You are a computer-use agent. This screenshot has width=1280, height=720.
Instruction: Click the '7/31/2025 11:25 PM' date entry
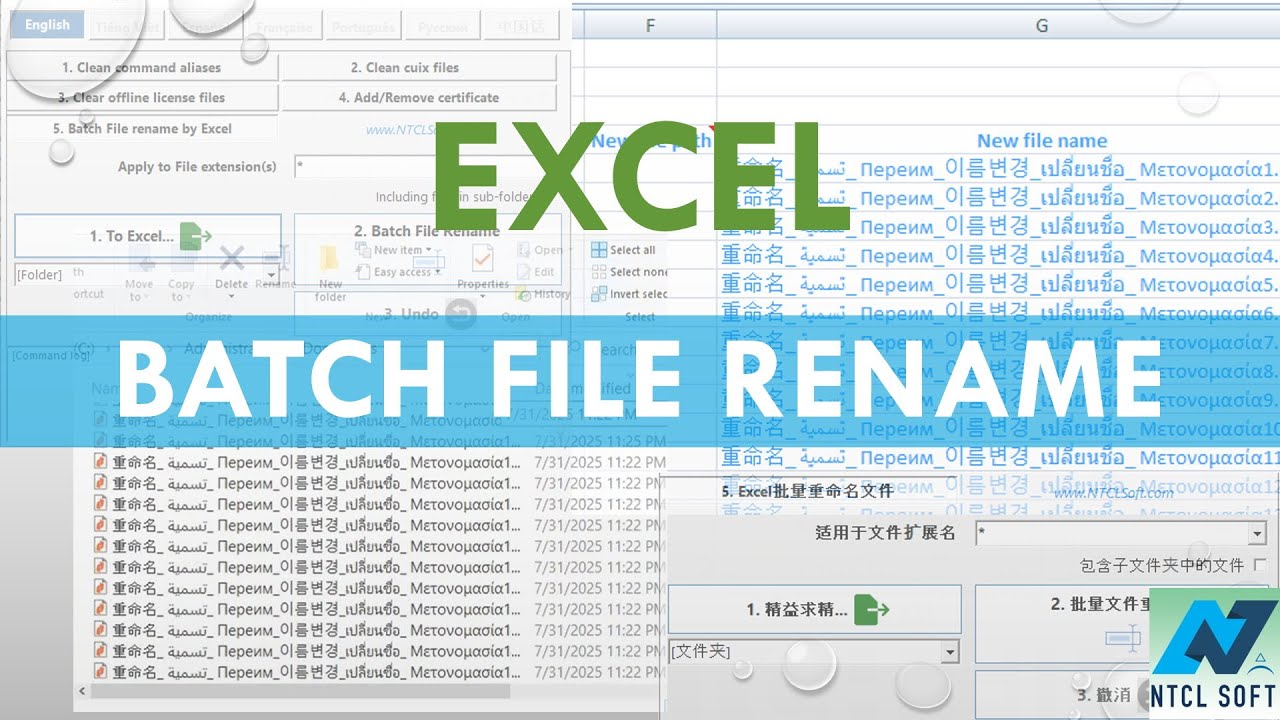coord(598,441)
